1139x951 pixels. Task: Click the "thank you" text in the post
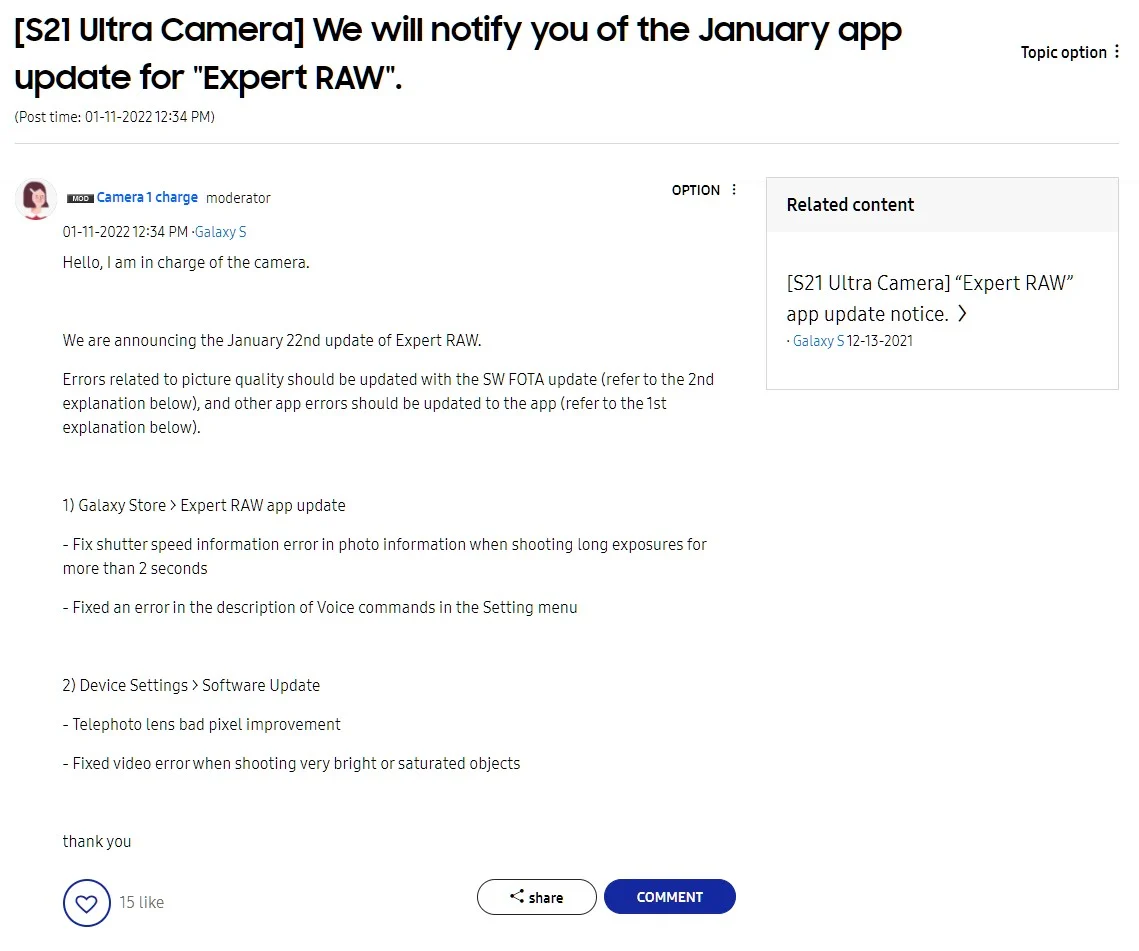pyautogui.click(x=97, y=842)
